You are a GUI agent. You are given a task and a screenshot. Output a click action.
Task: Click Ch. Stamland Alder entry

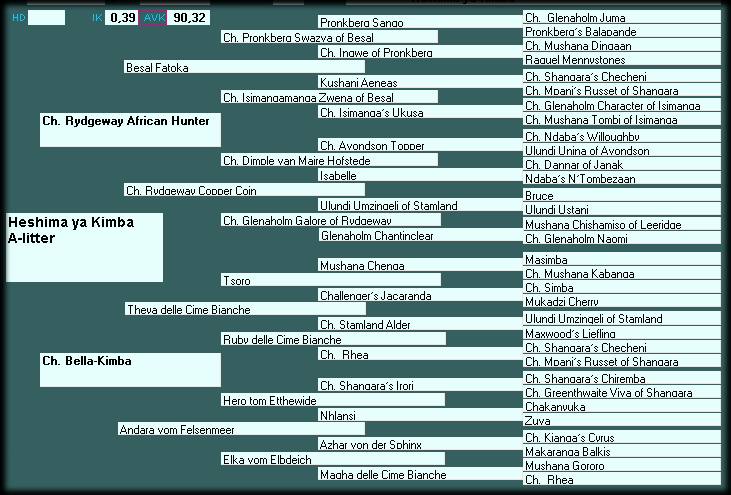tap(421, 324)
